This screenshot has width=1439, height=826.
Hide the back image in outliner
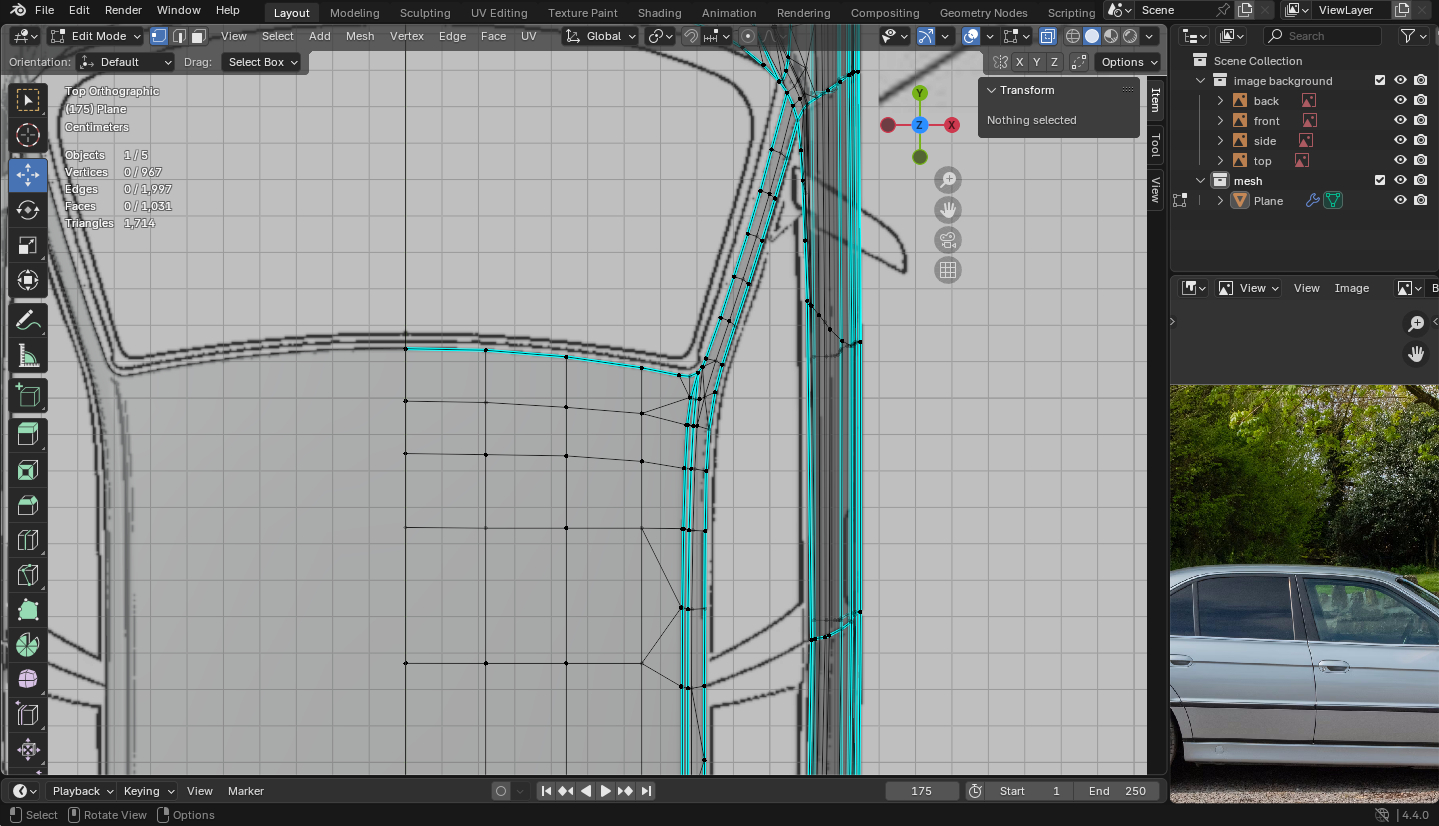tap(1400, 100)
